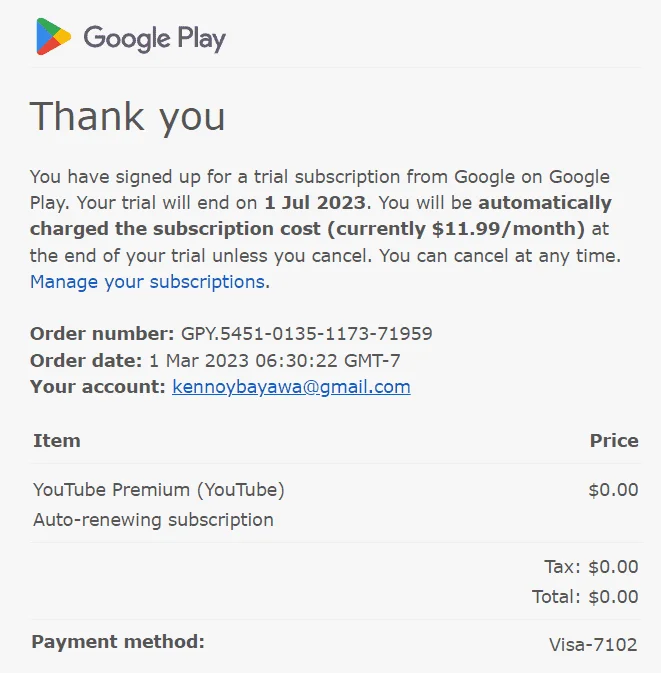Click the Price column header
Screen dimensions: 661x673
[x=614, y=440]
